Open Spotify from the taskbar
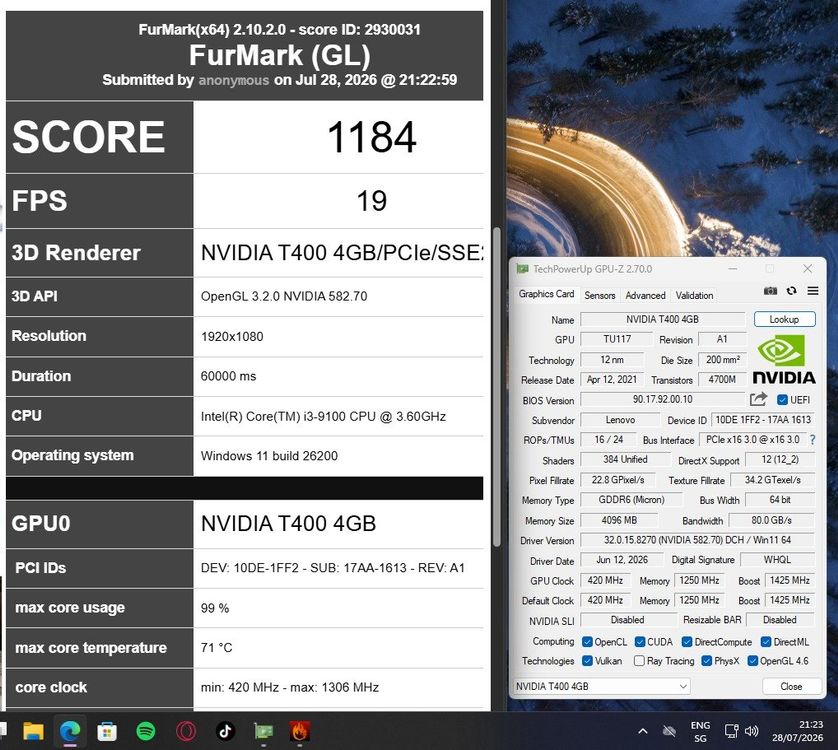This screenshot has height=750, width=838. click(146, 731)
